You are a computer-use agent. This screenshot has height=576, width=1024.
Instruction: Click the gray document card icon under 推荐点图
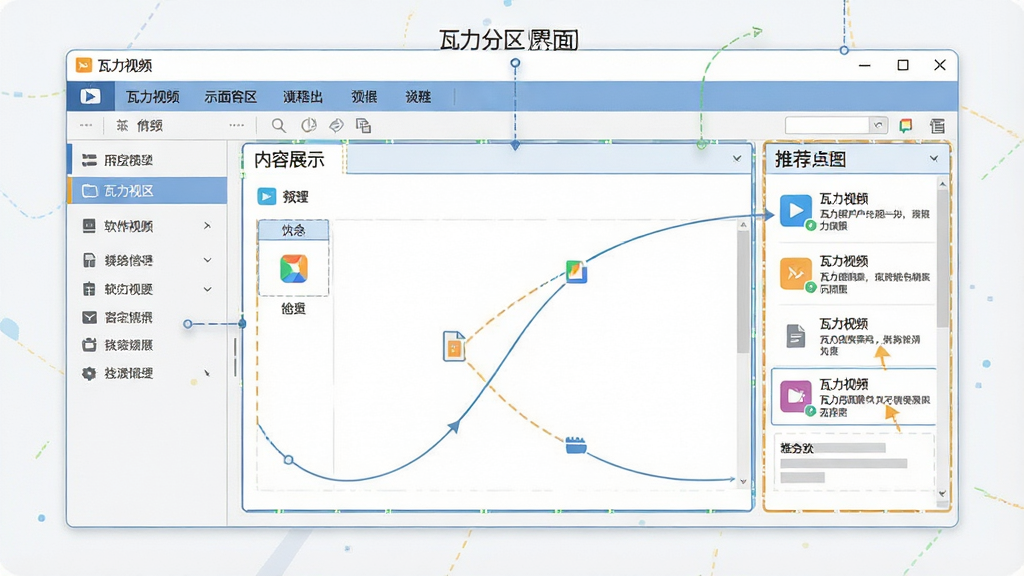tap(795, 336)
